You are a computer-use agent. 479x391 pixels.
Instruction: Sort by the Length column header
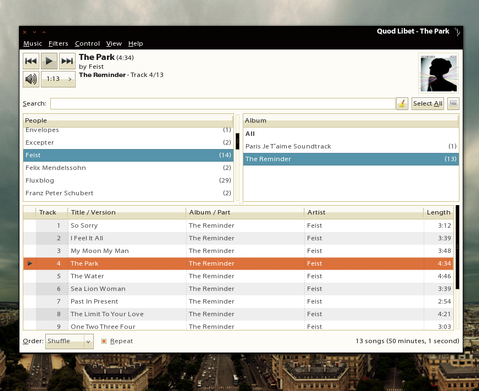438,212
